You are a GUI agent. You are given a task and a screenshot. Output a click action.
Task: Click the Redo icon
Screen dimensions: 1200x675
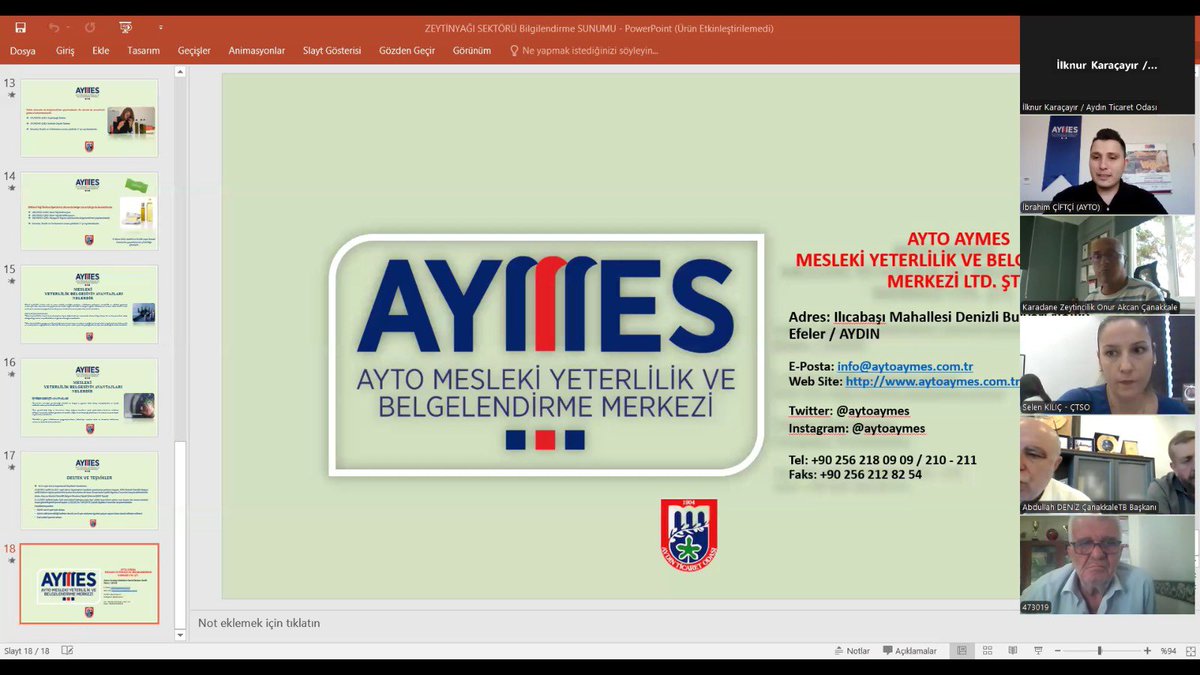[90, 25]
